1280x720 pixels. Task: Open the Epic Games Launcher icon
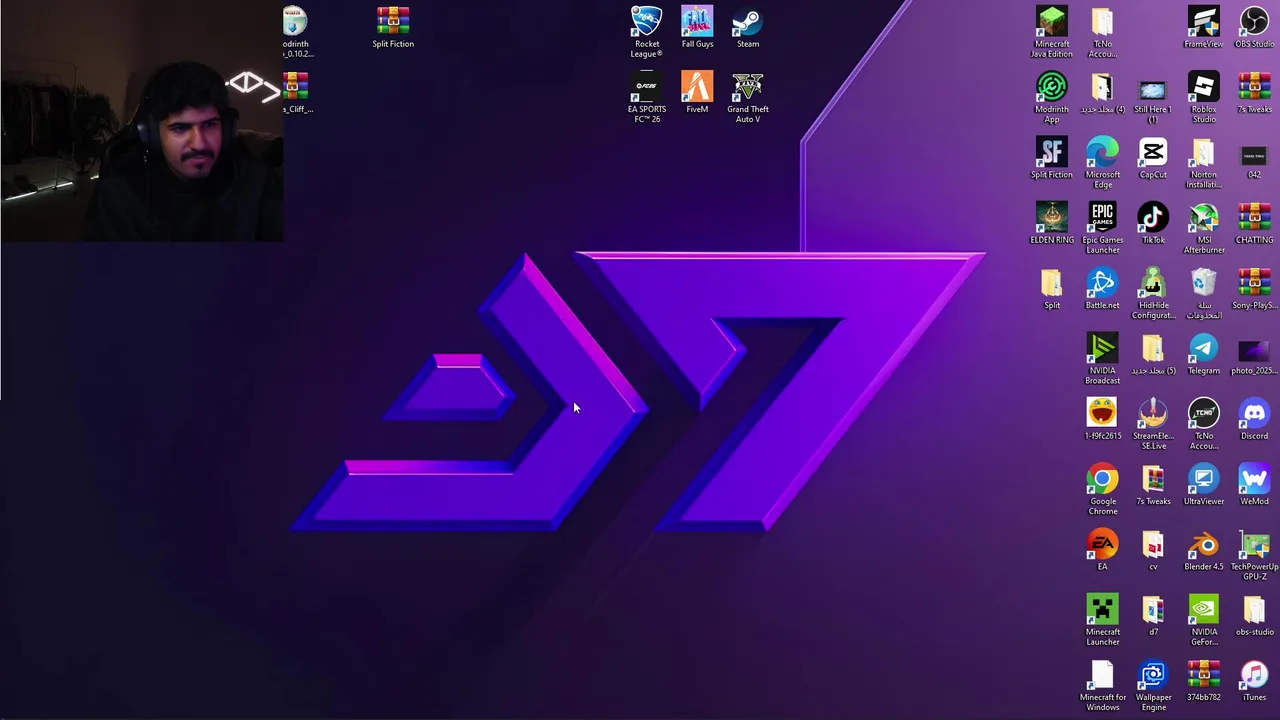point(1102,227)
